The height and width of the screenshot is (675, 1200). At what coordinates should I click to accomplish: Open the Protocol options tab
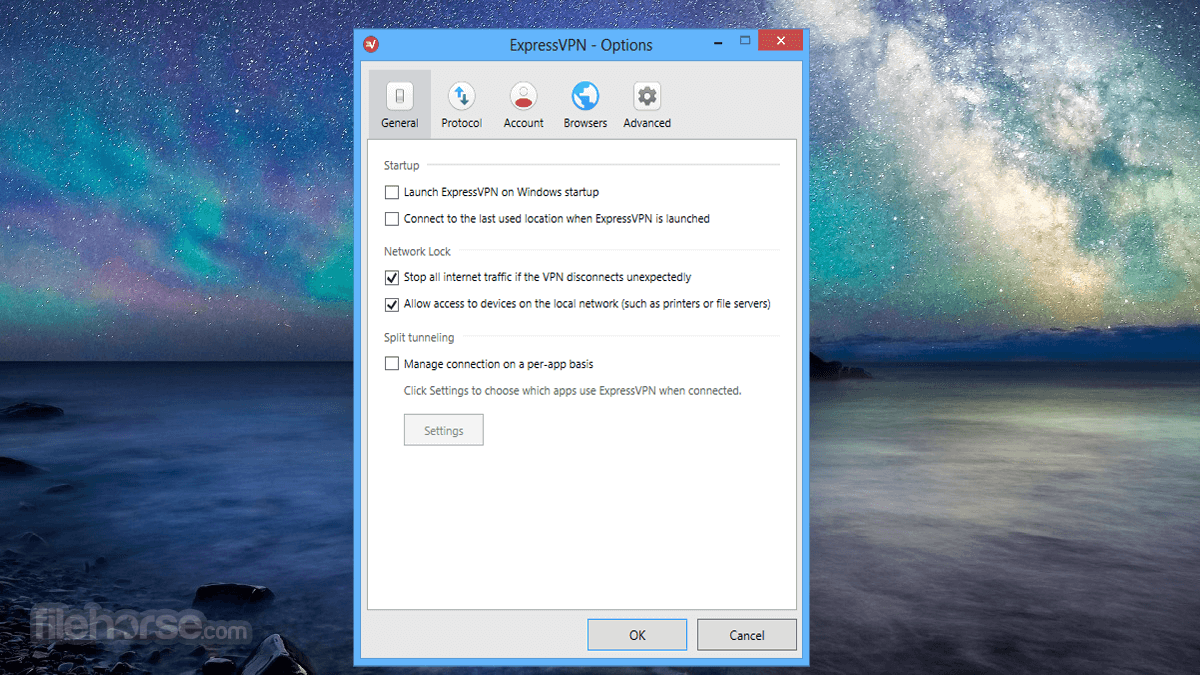(x=461, y=104)
